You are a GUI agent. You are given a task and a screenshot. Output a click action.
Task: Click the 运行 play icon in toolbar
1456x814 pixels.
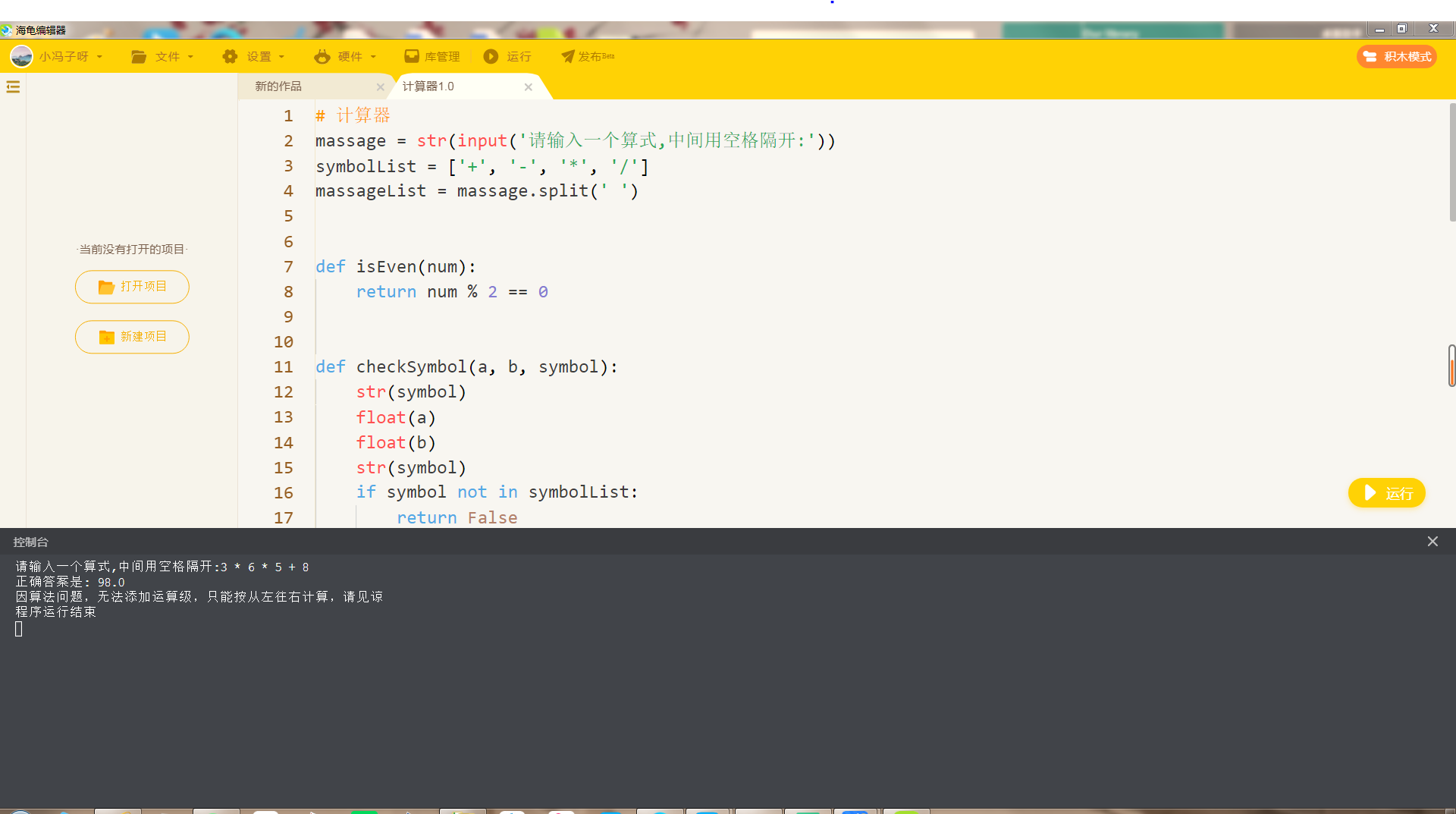(x=491, y=57)
